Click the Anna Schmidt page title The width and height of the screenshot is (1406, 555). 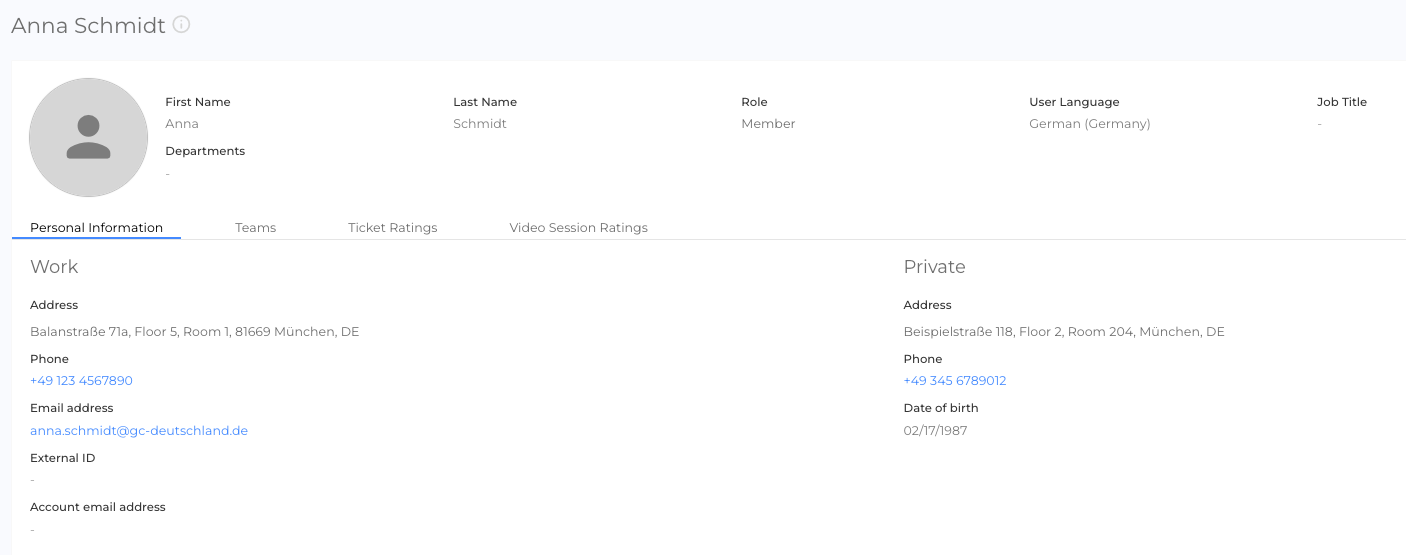pyautogui.click(x=88, y=26)
